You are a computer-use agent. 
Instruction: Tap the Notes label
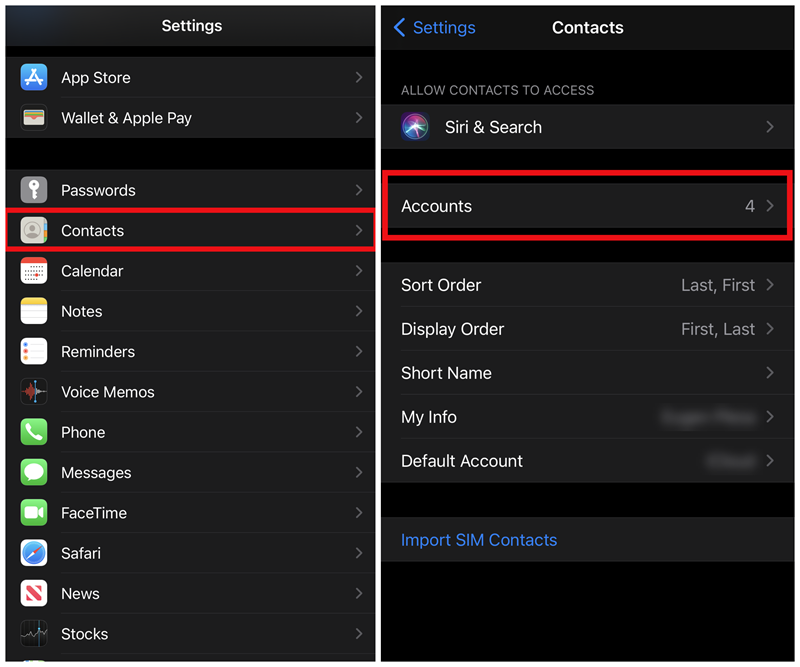[82, 311]
